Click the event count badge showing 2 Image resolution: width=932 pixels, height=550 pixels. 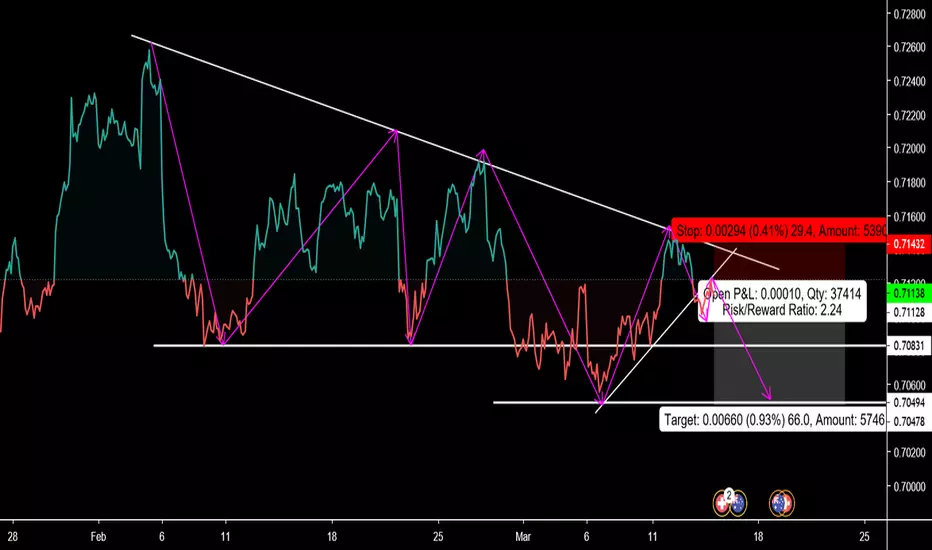point(729,494)
